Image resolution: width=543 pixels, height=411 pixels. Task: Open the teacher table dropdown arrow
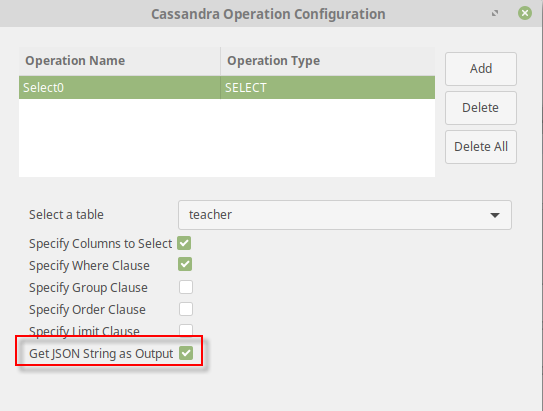(x=495, y=215)
